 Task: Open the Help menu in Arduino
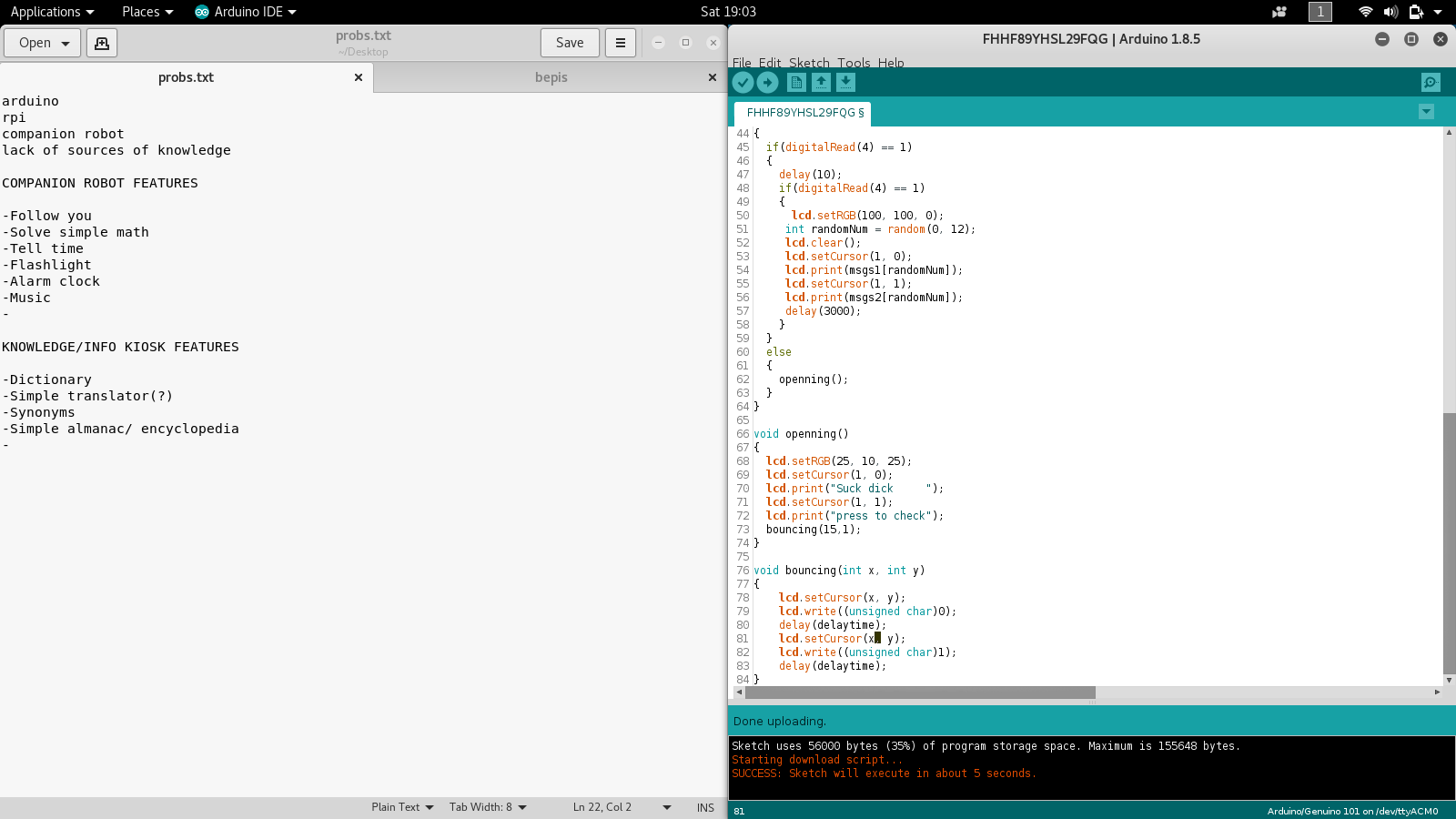click(x=891, y=63)
